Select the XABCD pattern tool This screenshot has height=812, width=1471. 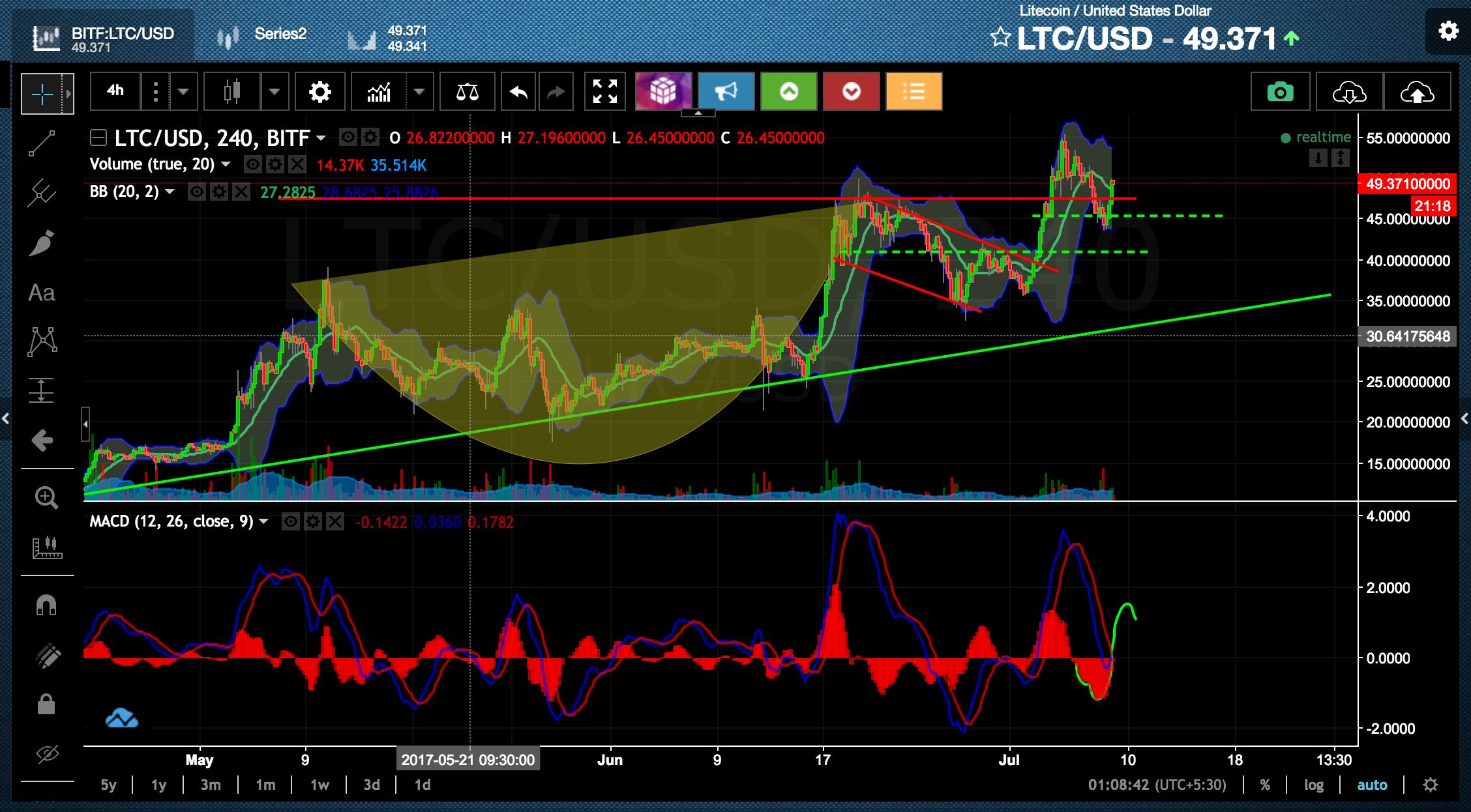pos(42,341)
